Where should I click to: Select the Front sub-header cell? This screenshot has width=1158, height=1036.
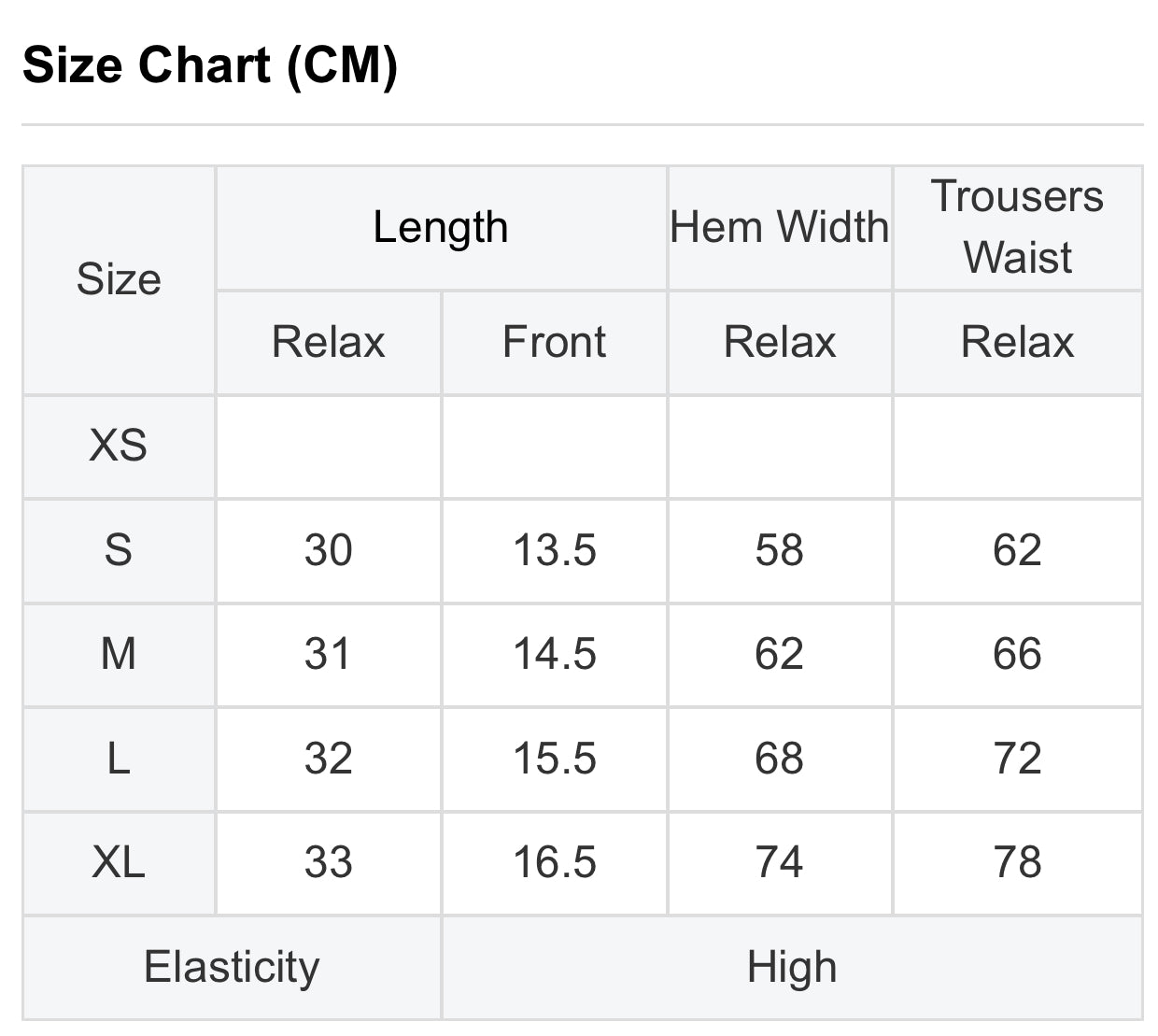(x=554, y=342)
